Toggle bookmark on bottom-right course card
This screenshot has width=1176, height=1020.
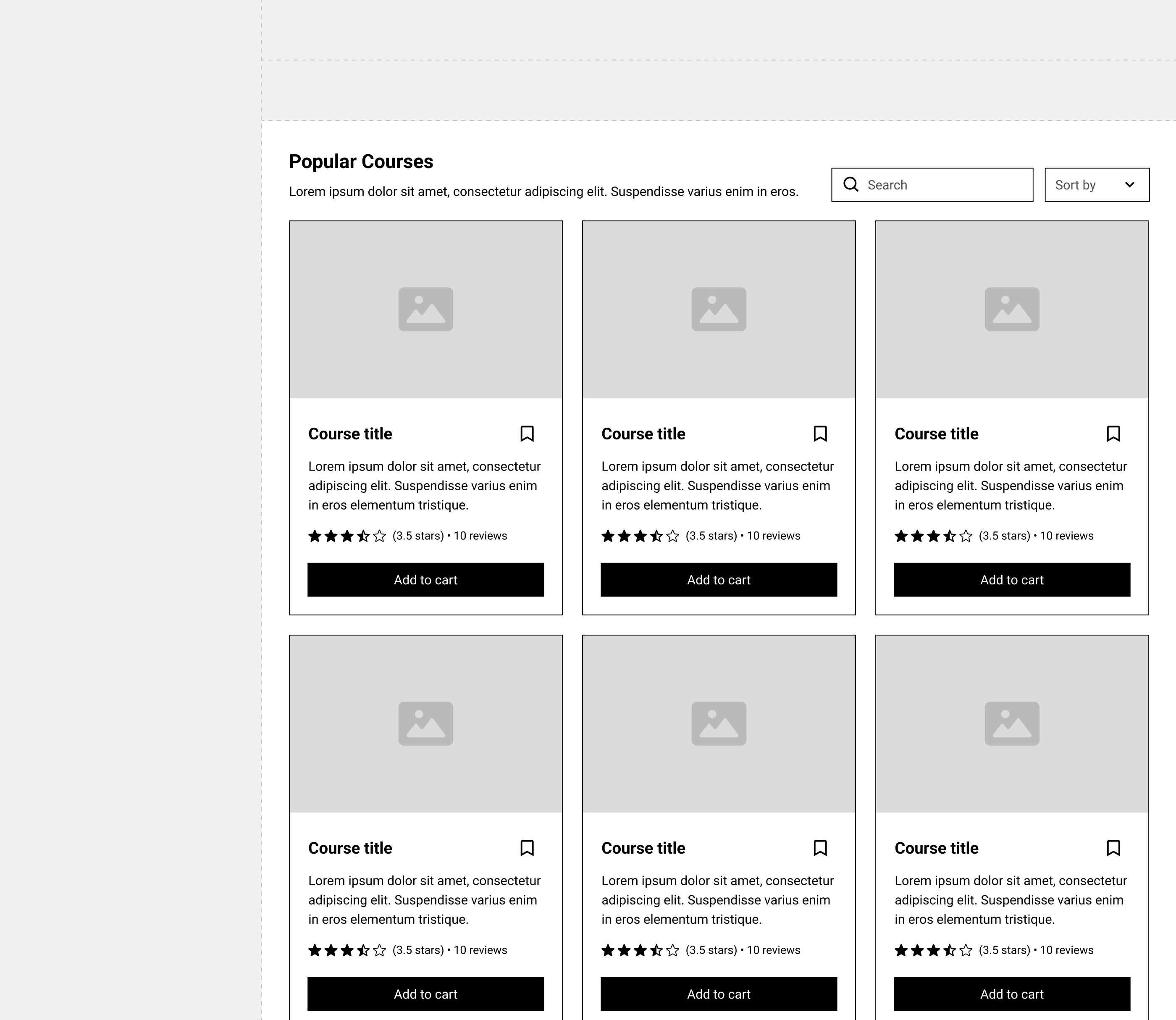click(x=1113, y=848)
